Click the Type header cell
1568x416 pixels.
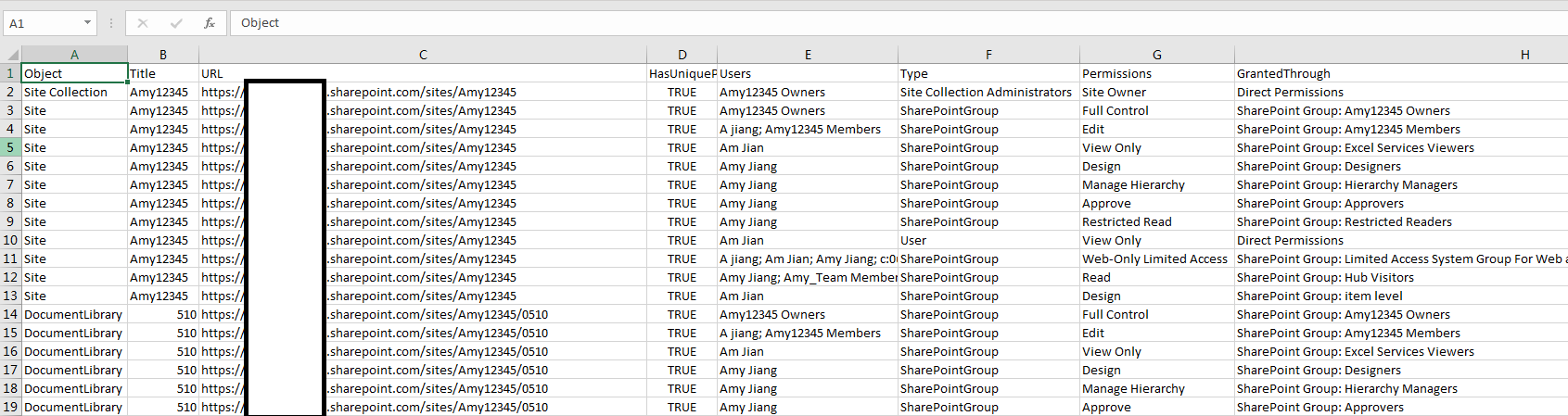pyautogui.click(x=988, y=73)
